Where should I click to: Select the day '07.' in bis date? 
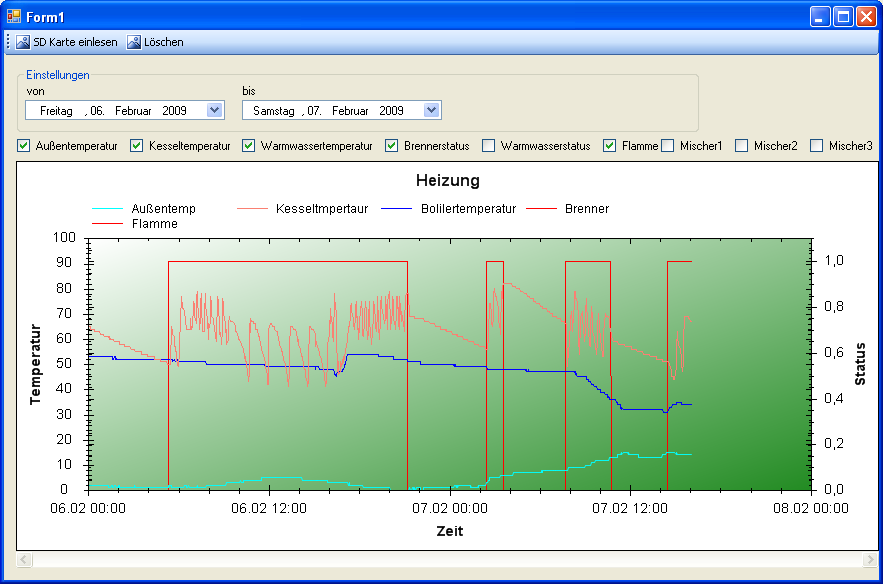tap(314, 111)
